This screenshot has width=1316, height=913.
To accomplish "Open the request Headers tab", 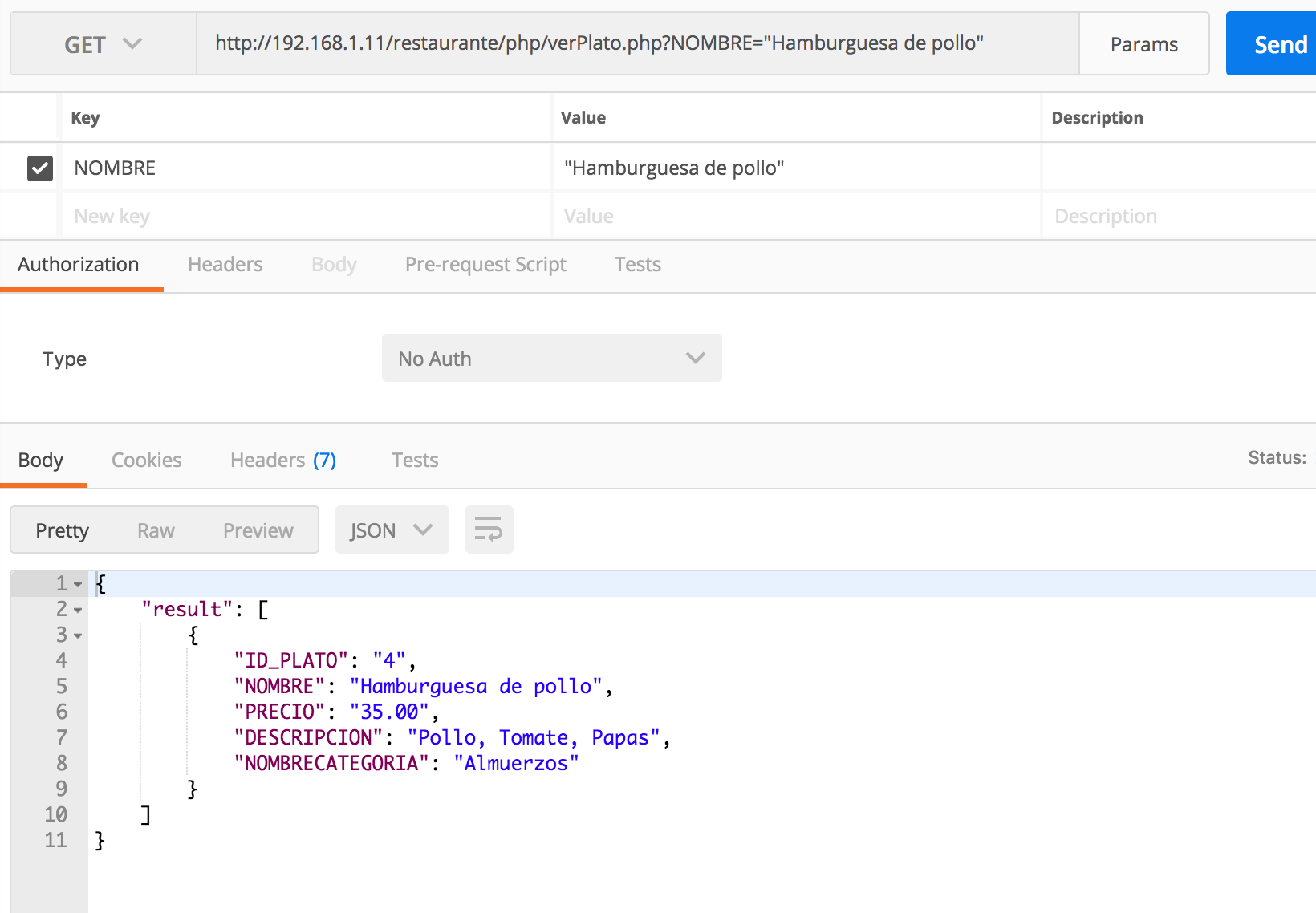I will [225, 265].
